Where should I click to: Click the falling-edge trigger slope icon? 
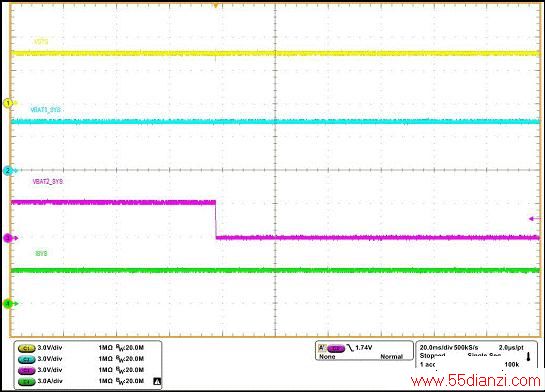(x=350, y=348)
